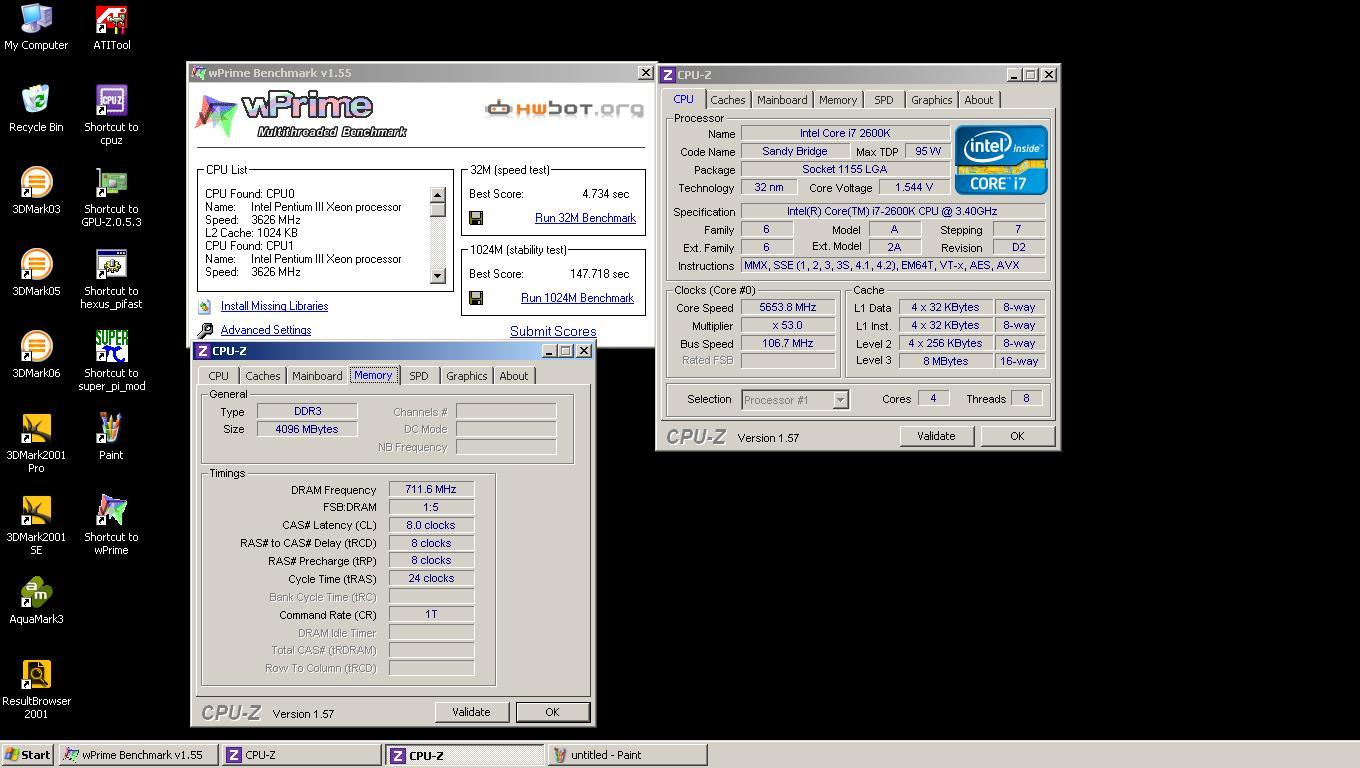Image resolution: width=1360 pixels, height=768 pixels.
Task: Switch to the first CPU-Z taskbar button
Action: coord(301,755)
